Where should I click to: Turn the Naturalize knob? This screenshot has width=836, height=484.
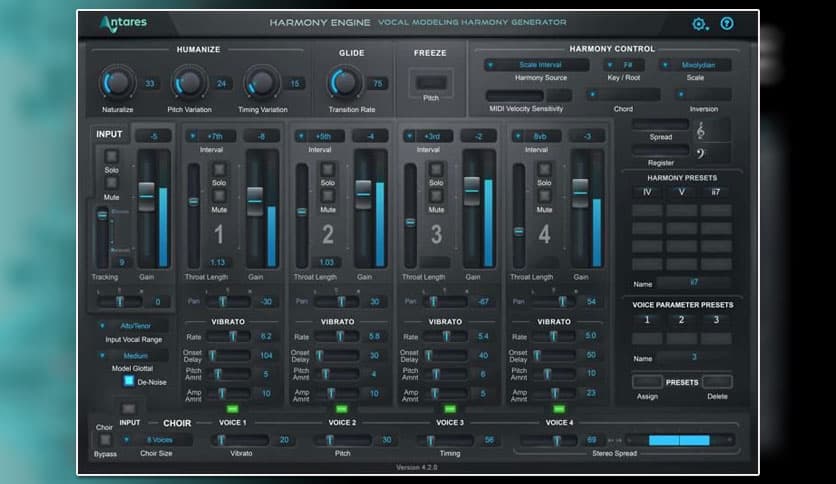pos(117,83)
